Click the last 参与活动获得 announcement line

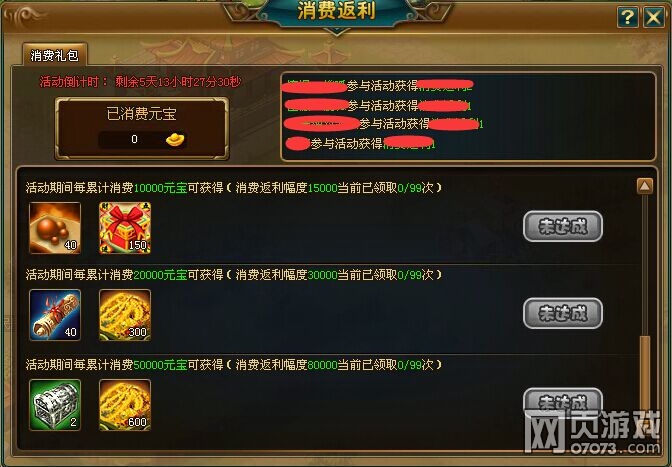[361, 143]
